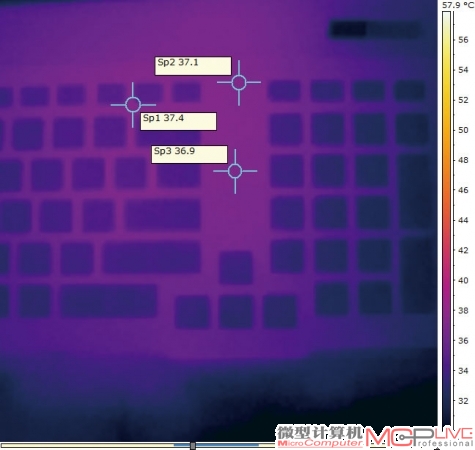Image resolution: width=475 pixels, height=450 pixels.
Task: Click the slider handle on bottom range bar
Action: [193, 446]
